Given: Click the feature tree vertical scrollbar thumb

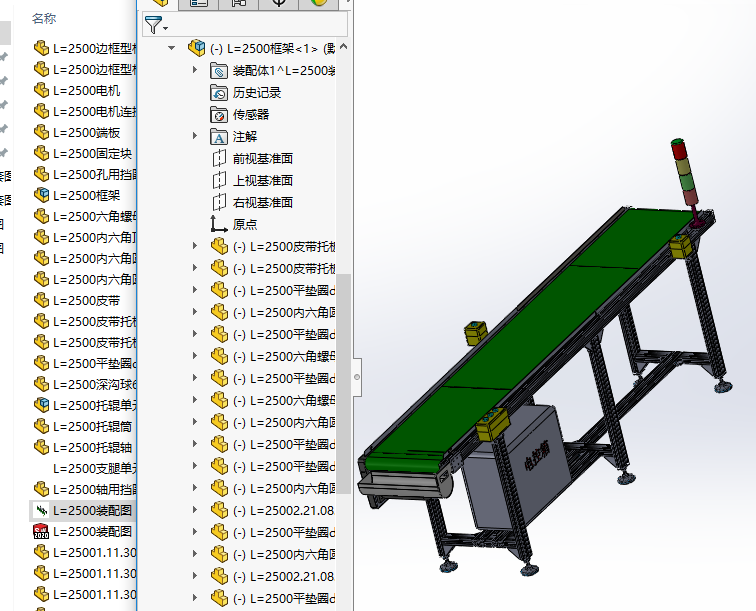Looking at the screenshot, I should [343, 384].
